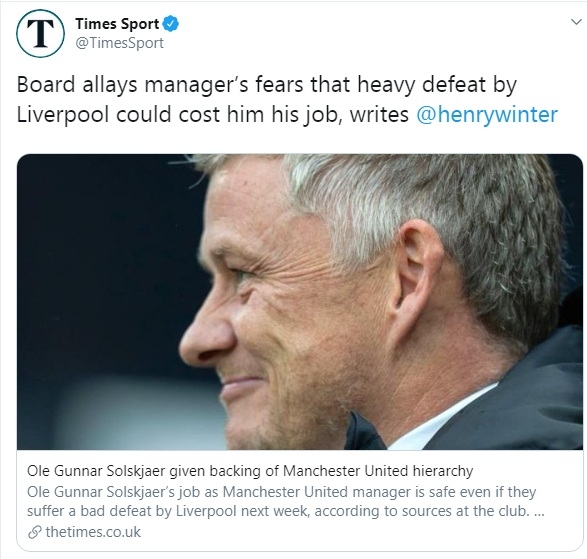Open the @henrywinter mention
The image size is (587, 559).
click(487, 114)
